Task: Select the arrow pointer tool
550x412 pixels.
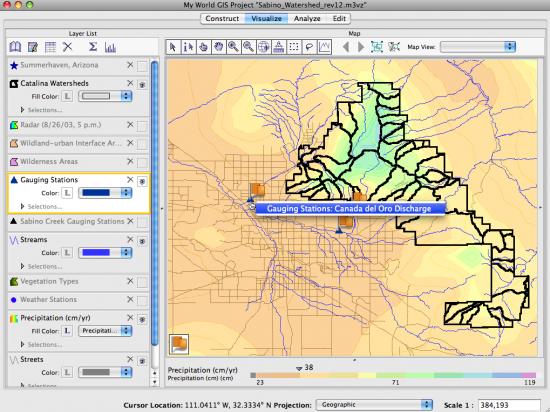Action: [x=173, y=47]
